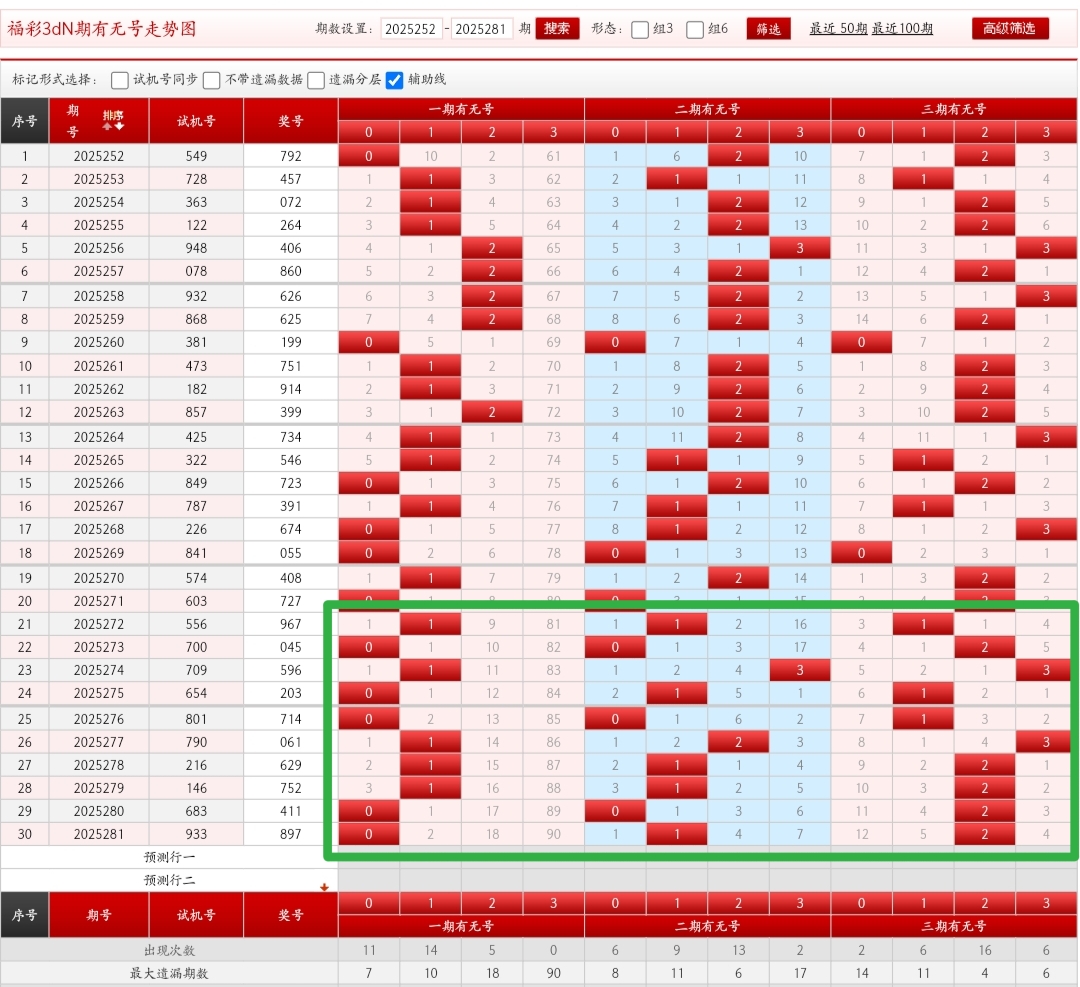Show the 最近50期 results

point(838,28)
